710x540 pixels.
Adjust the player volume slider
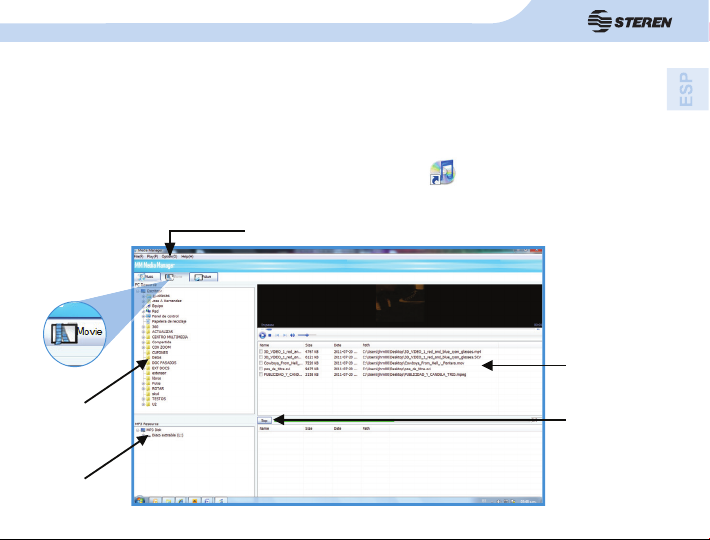click(307, 335)
